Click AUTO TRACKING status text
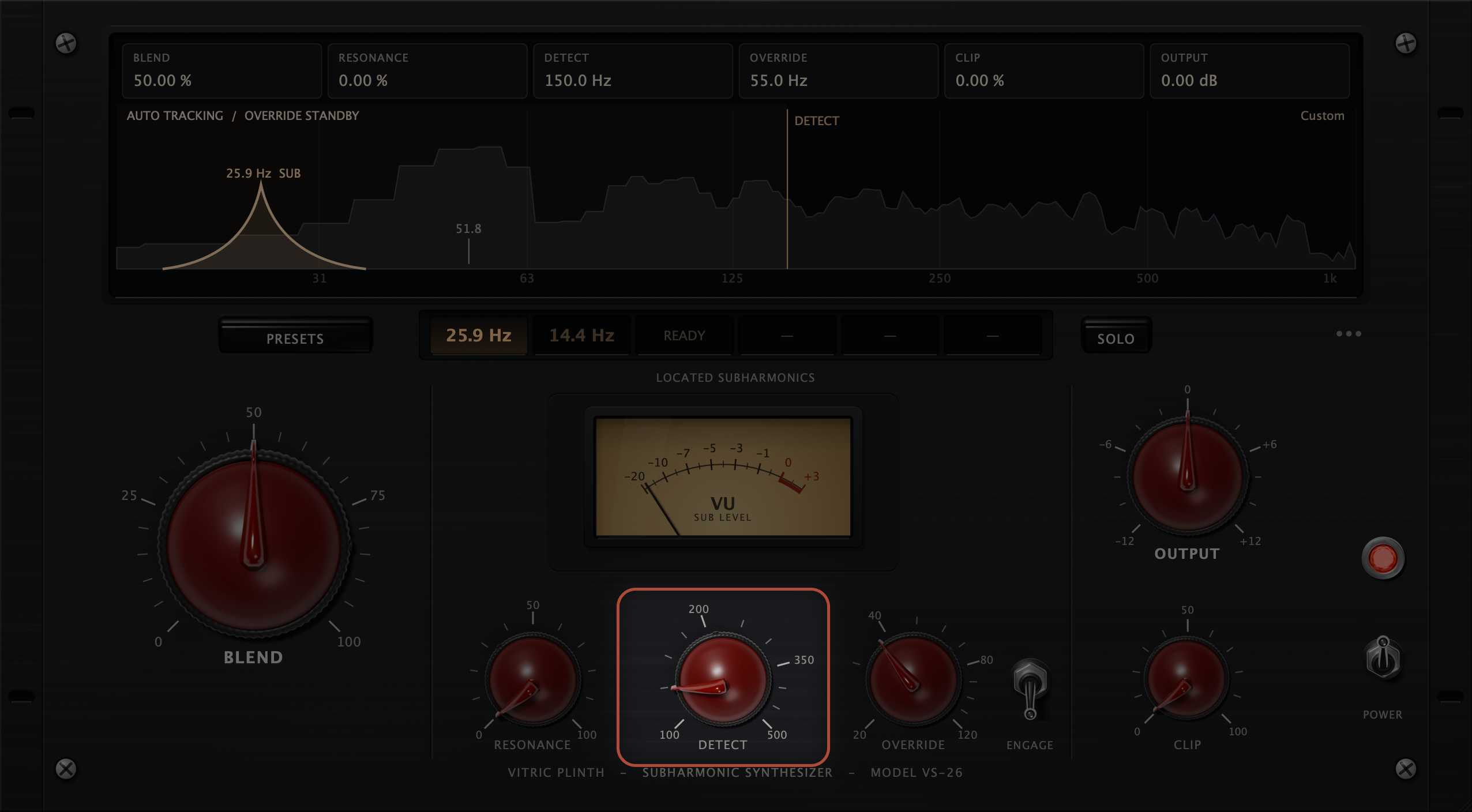The image size is (1472, 812). click(175, 116)
